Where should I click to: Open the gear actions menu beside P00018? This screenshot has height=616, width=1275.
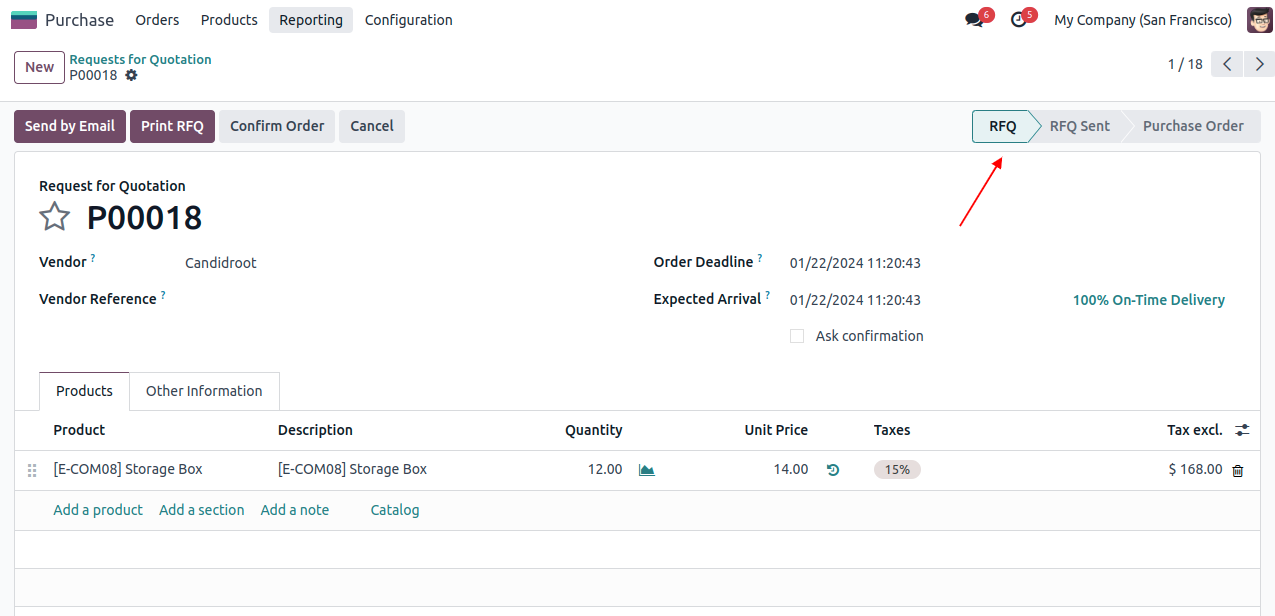[x=131, y=76]
